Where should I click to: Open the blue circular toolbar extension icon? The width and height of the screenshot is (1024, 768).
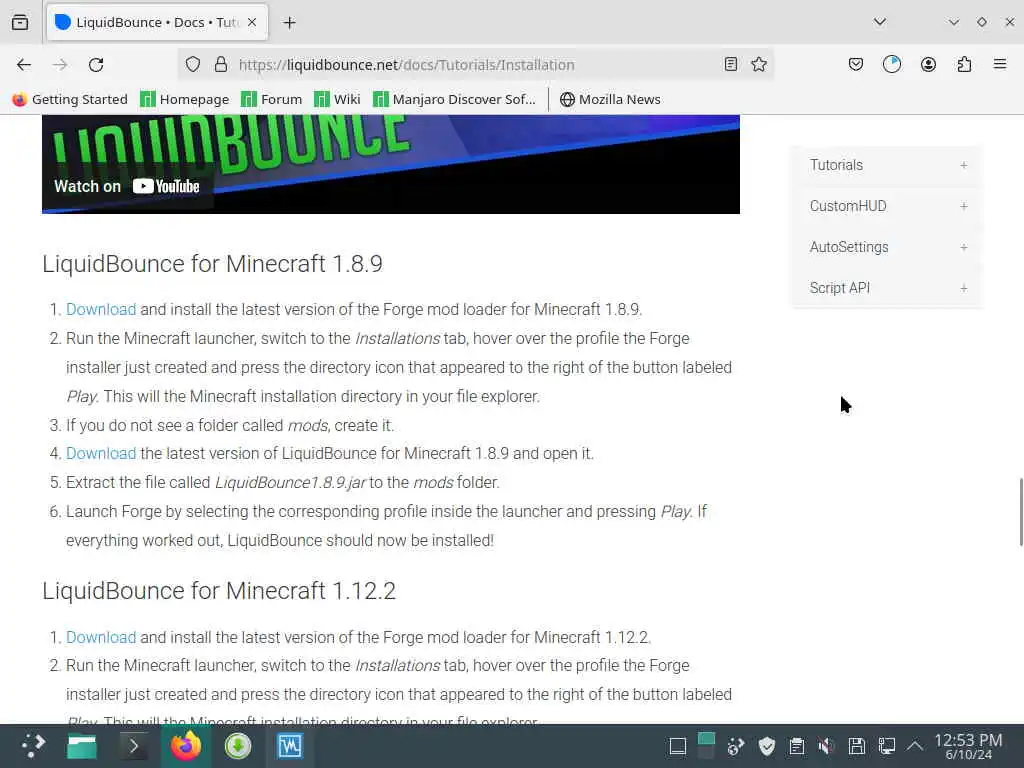point(891,64)
